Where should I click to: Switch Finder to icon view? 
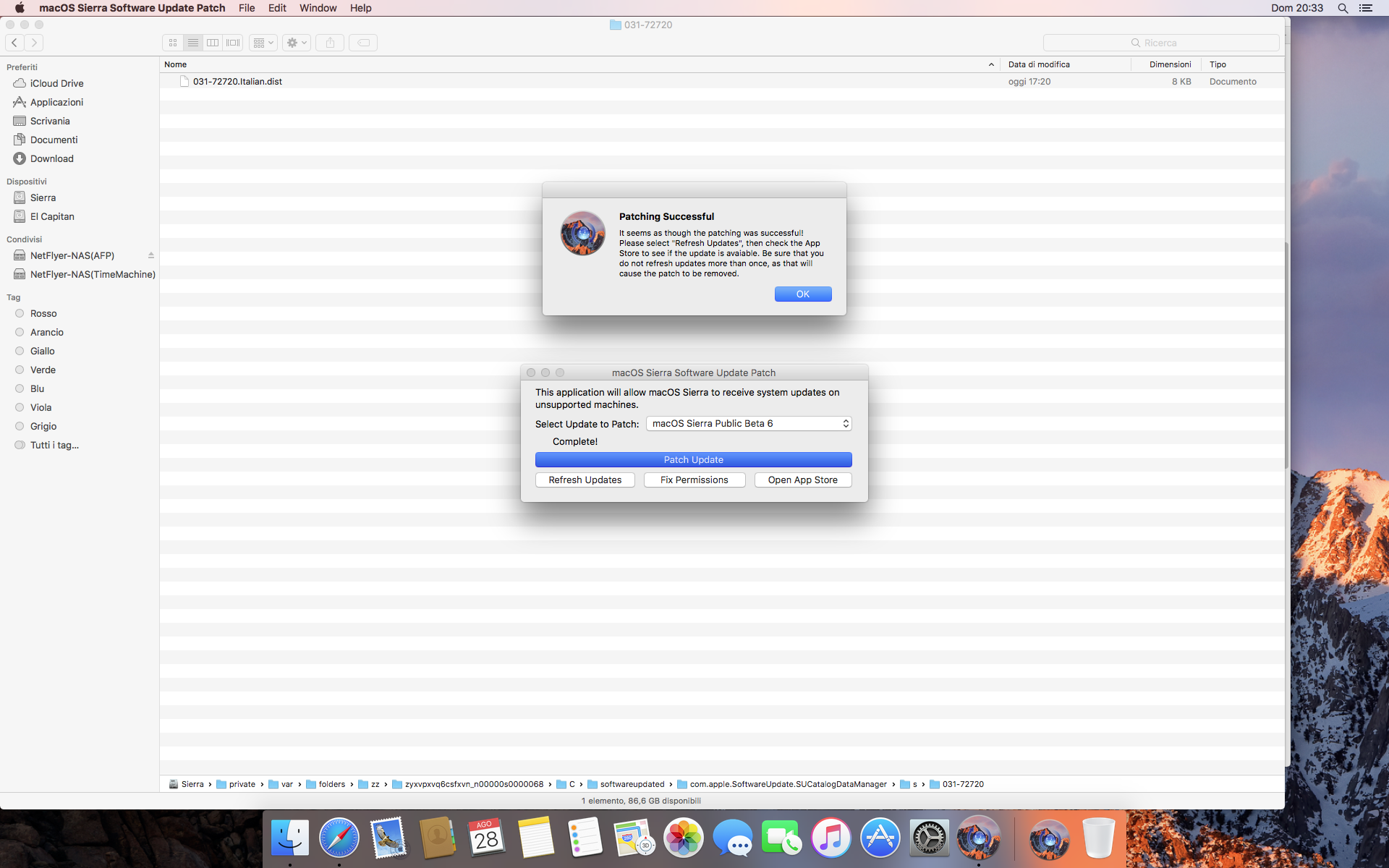pos(173,43)
